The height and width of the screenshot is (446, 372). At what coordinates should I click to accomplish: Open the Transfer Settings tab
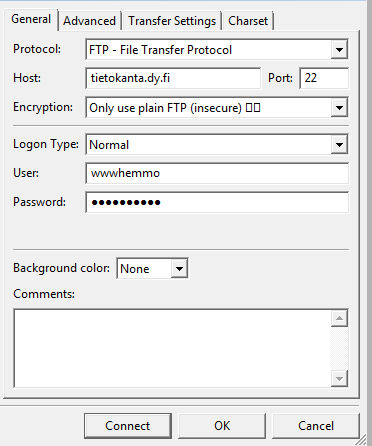(172, 21)
